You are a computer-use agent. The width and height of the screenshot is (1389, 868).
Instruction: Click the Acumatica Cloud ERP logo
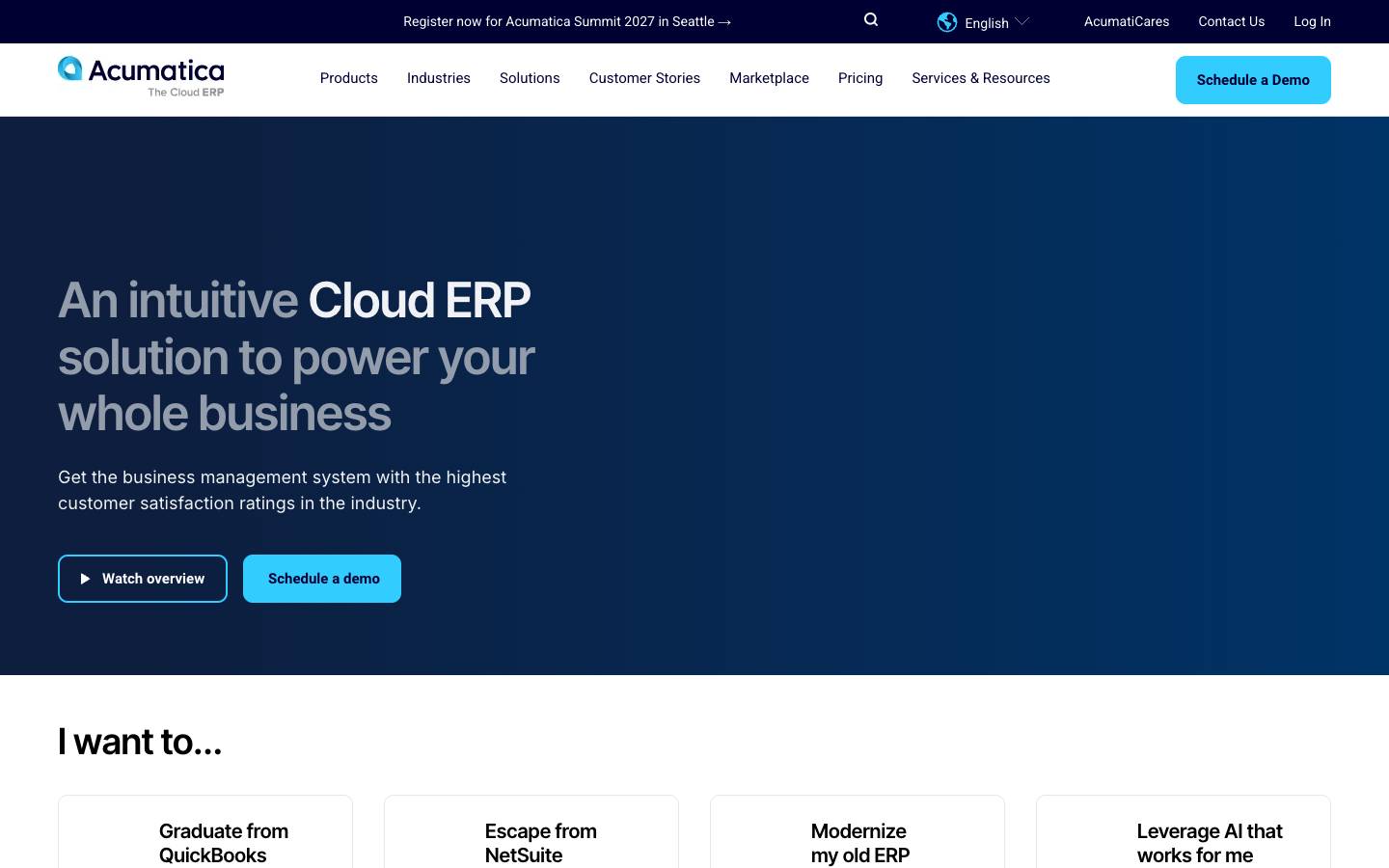(x=141, y=77)
